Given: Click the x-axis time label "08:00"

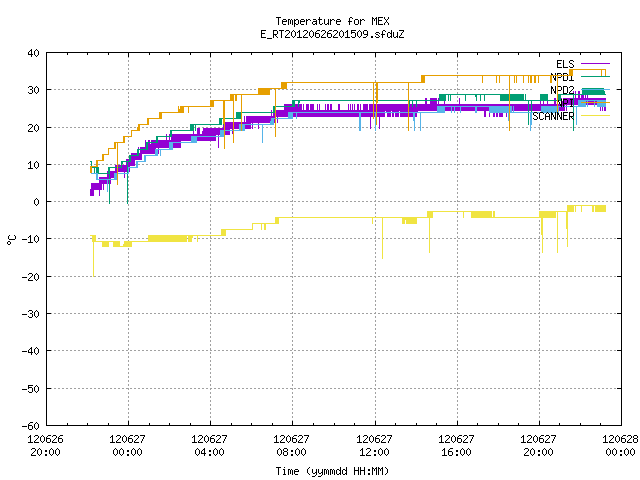Looking at the screenshot, I should 291,452.
